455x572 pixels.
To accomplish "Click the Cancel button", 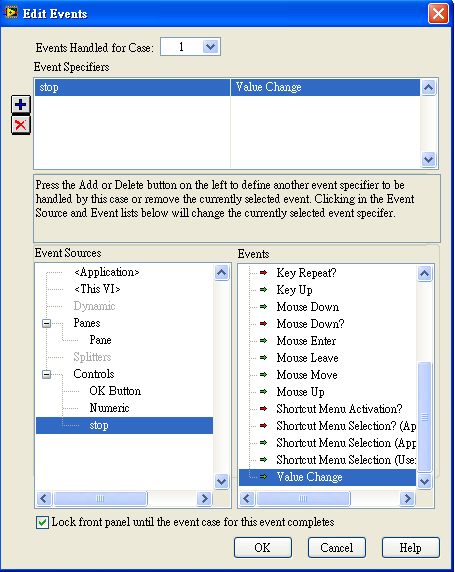I will 337,548.
